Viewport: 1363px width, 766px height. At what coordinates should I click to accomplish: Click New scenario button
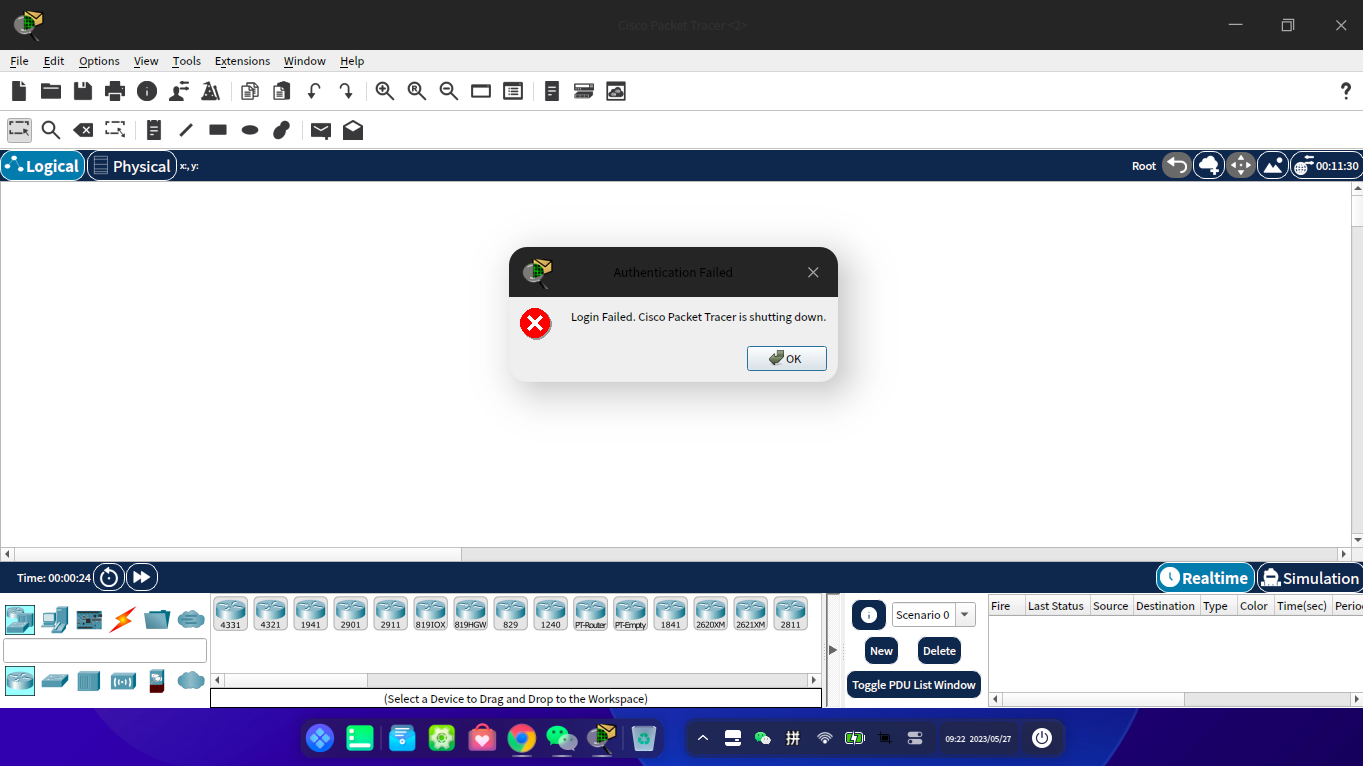click(881, 651)
